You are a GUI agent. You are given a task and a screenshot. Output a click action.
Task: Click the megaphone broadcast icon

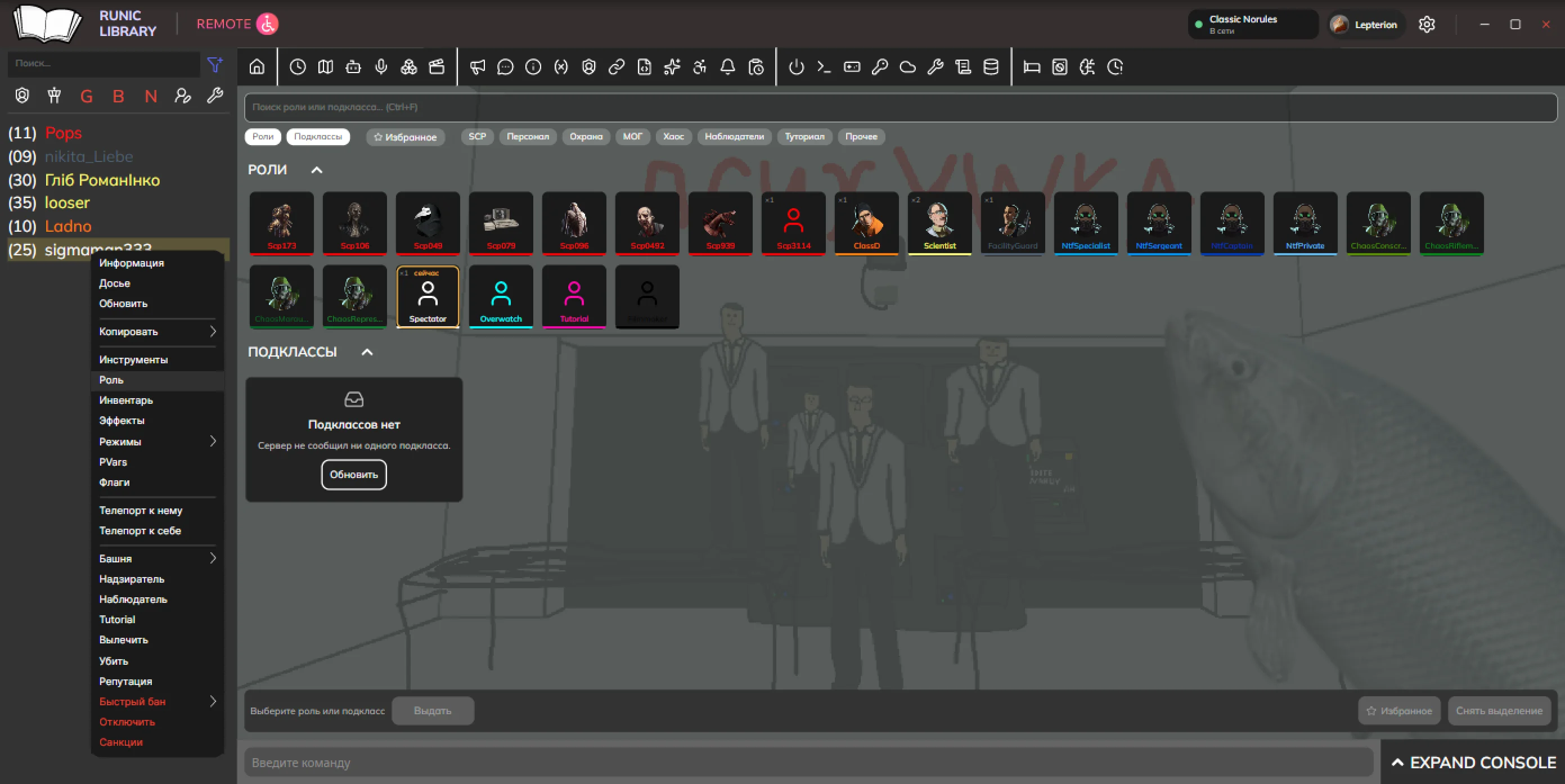tap(478, 67)
